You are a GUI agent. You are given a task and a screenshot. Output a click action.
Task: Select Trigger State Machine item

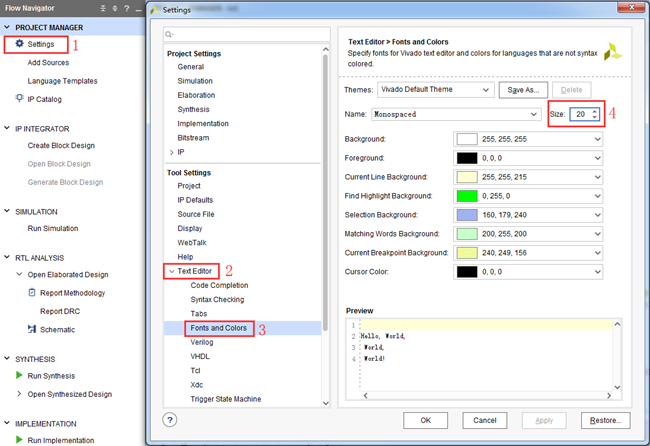(226, 399)
